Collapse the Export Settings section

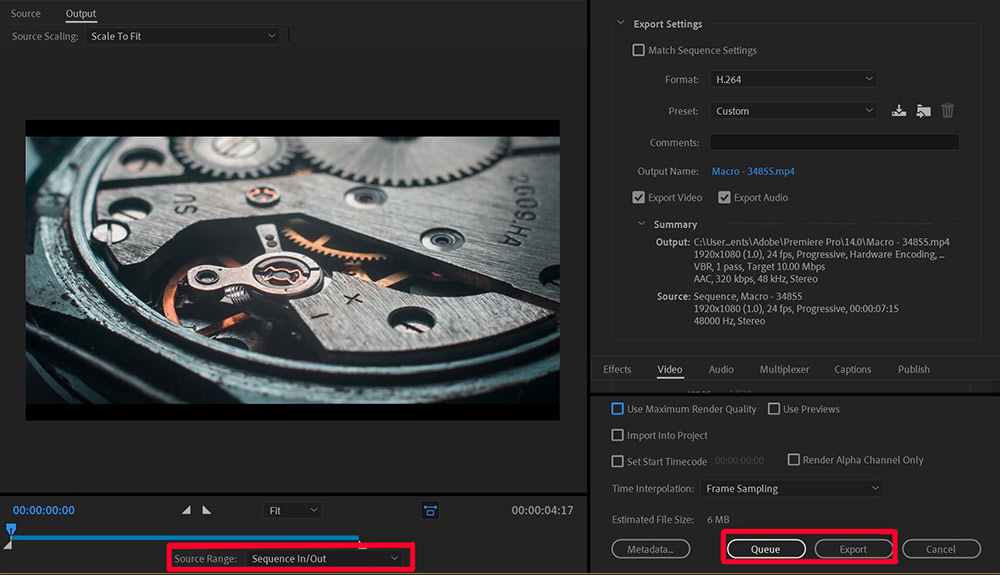coord(620,23)
